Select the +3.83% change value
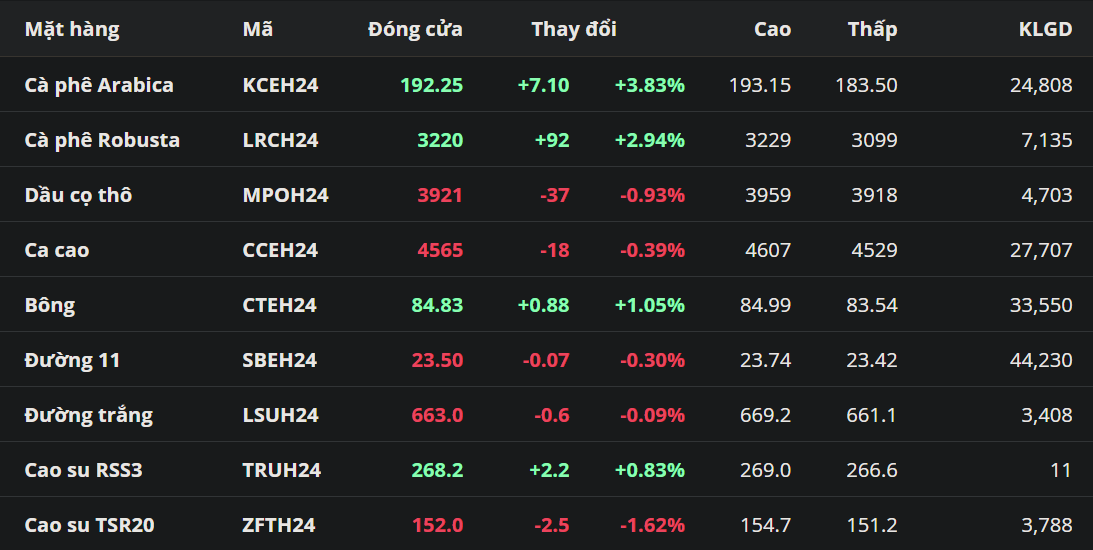 (x=649, y=85)
